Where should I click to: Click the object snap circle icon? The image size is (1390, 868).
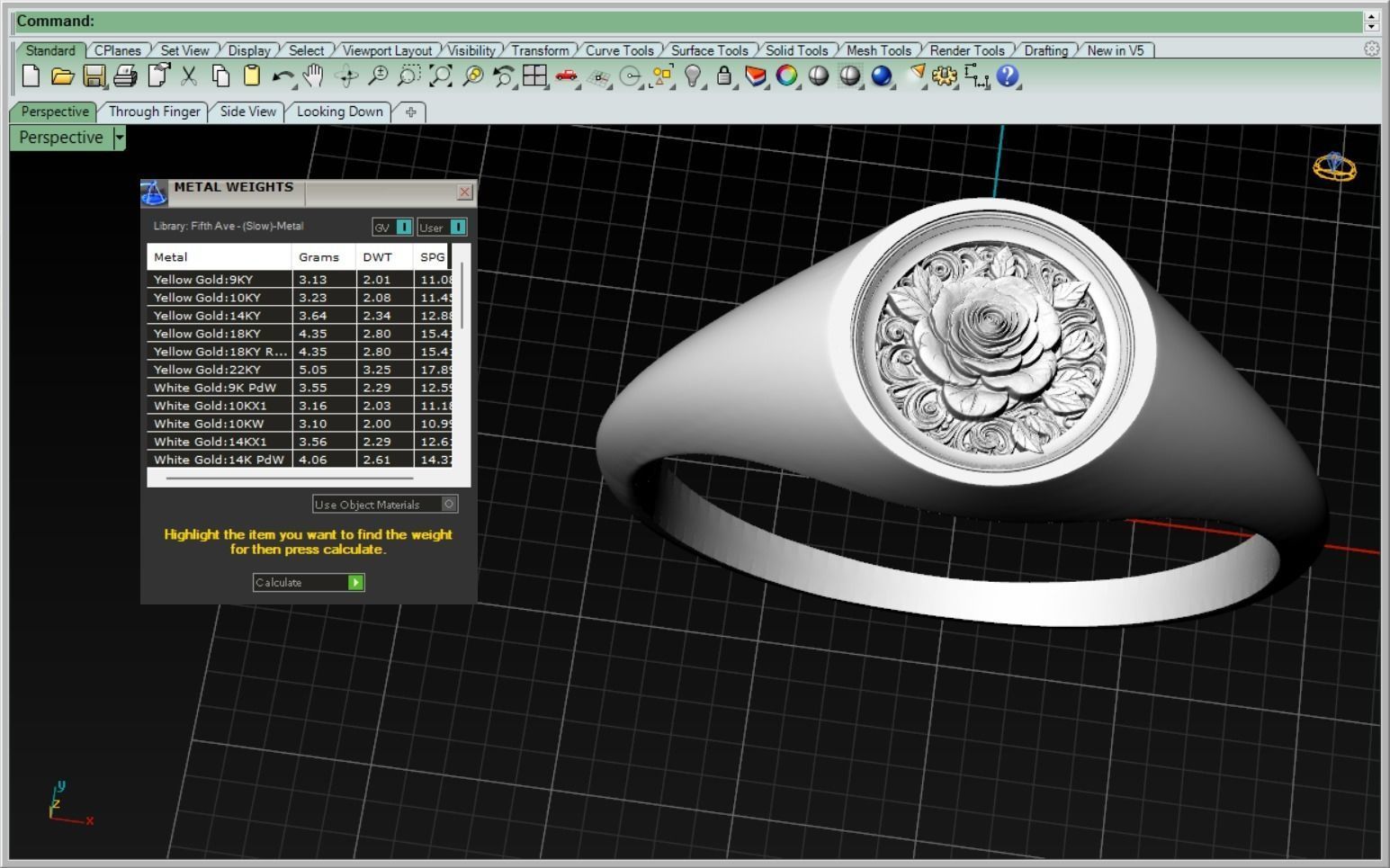point(631,77)
